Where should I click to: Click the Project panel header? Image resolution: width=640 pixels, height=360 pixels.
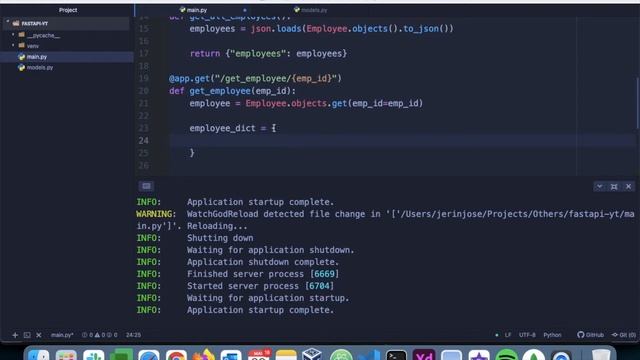(68, 10)
